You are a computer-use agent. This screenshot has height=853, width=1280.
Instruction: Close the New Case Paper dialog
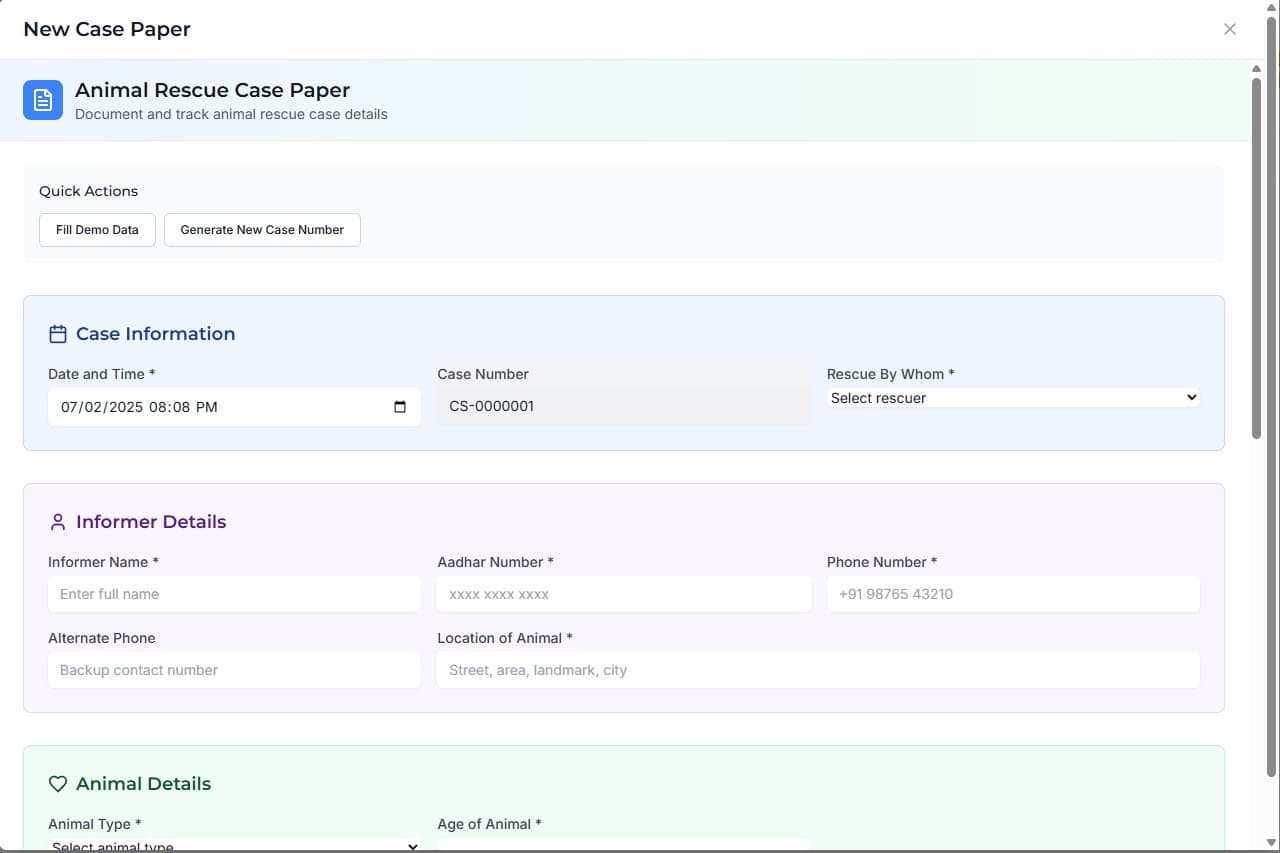pyautogui.click(x=1230, y=29)
